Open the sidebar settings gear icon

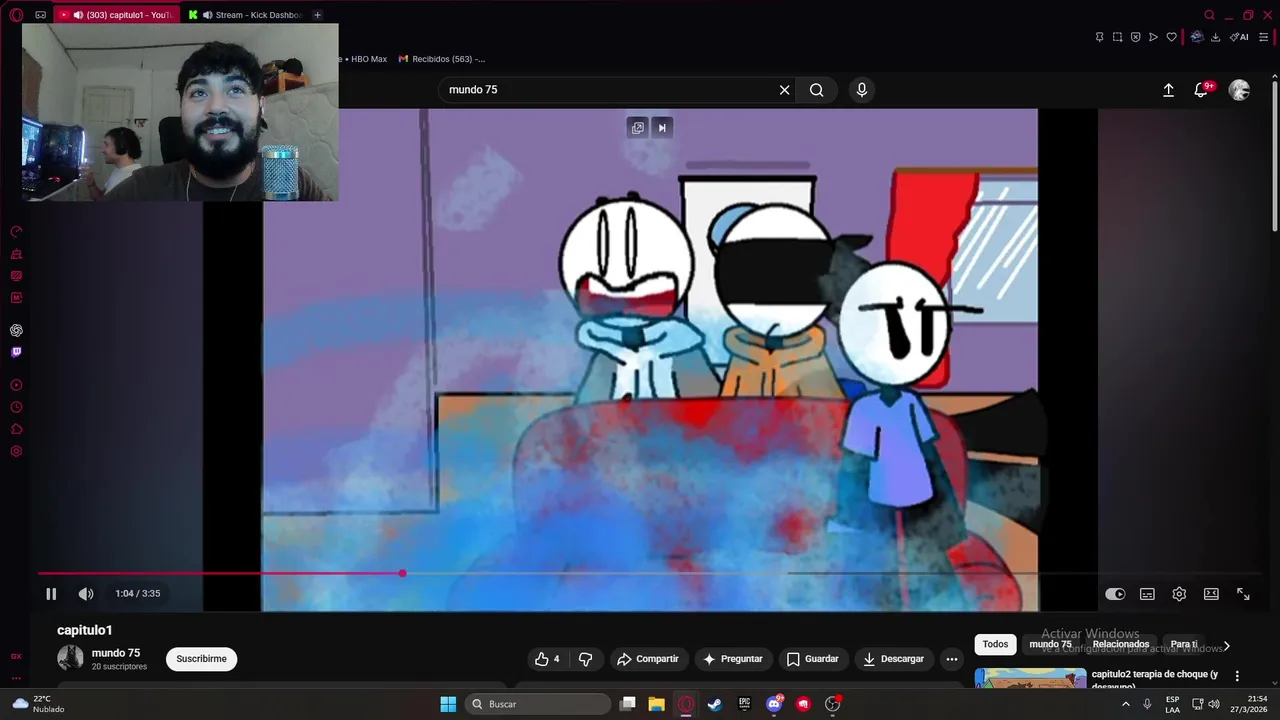[x=16, y=451]
